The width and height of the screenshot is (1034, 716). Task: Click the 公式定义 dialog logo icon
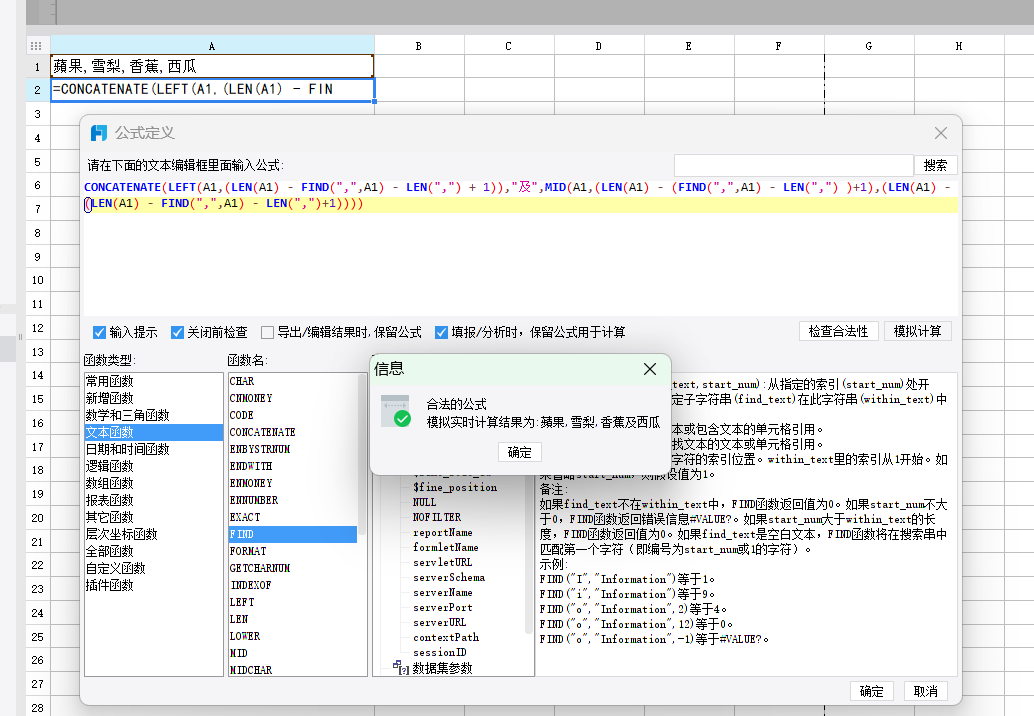click(99, 133)
